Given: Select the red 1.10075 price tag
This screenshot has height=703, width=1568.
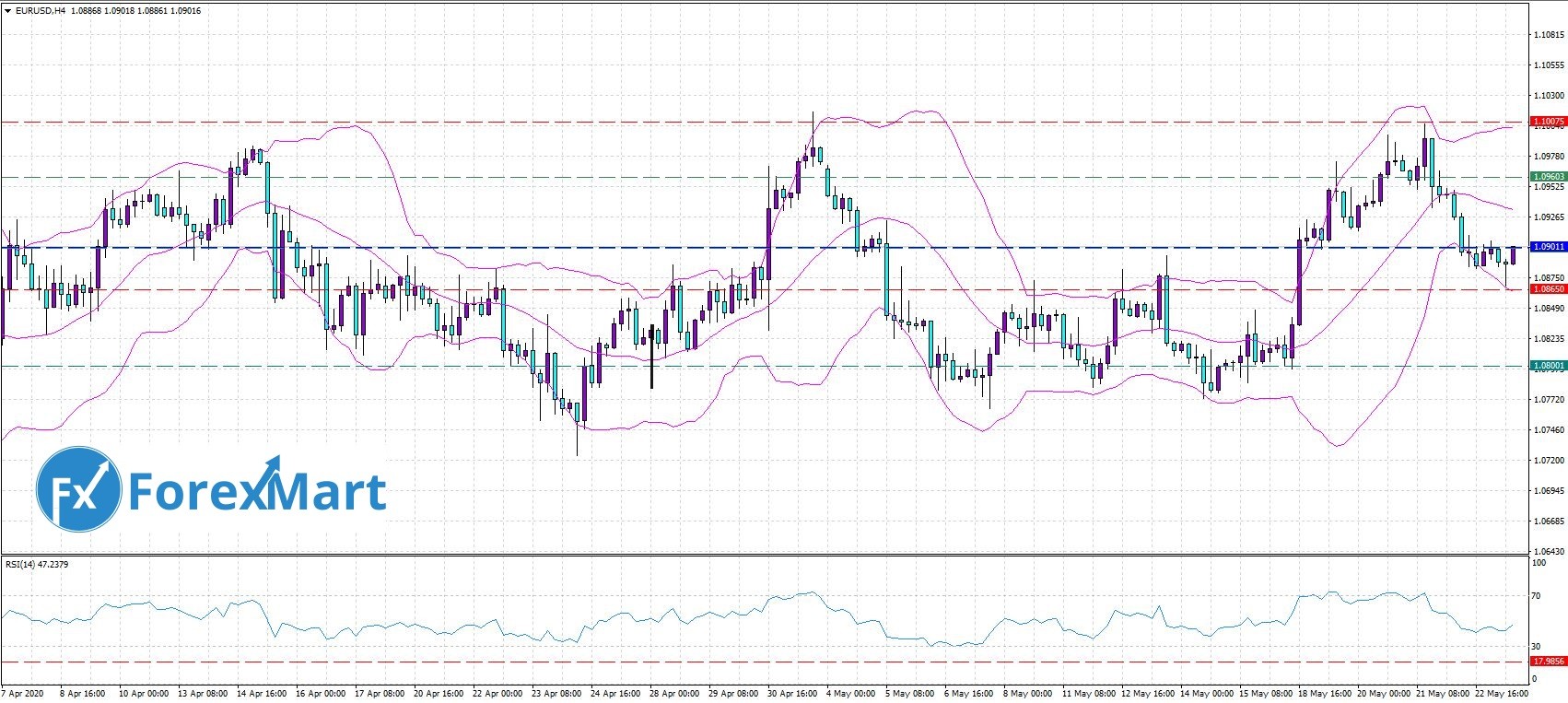Looking at the screenshot, I should [x=1548, y=122].
